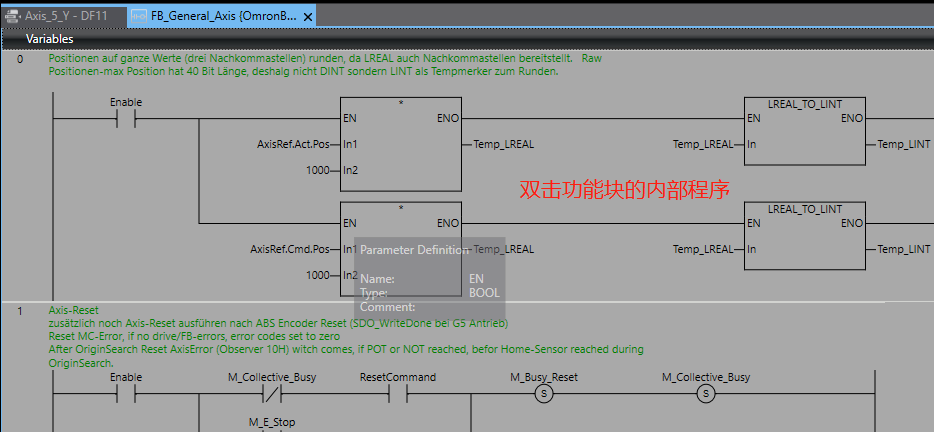
Task: Click the ResetCommand contact in rung 1
Action: tap(397, 394)
